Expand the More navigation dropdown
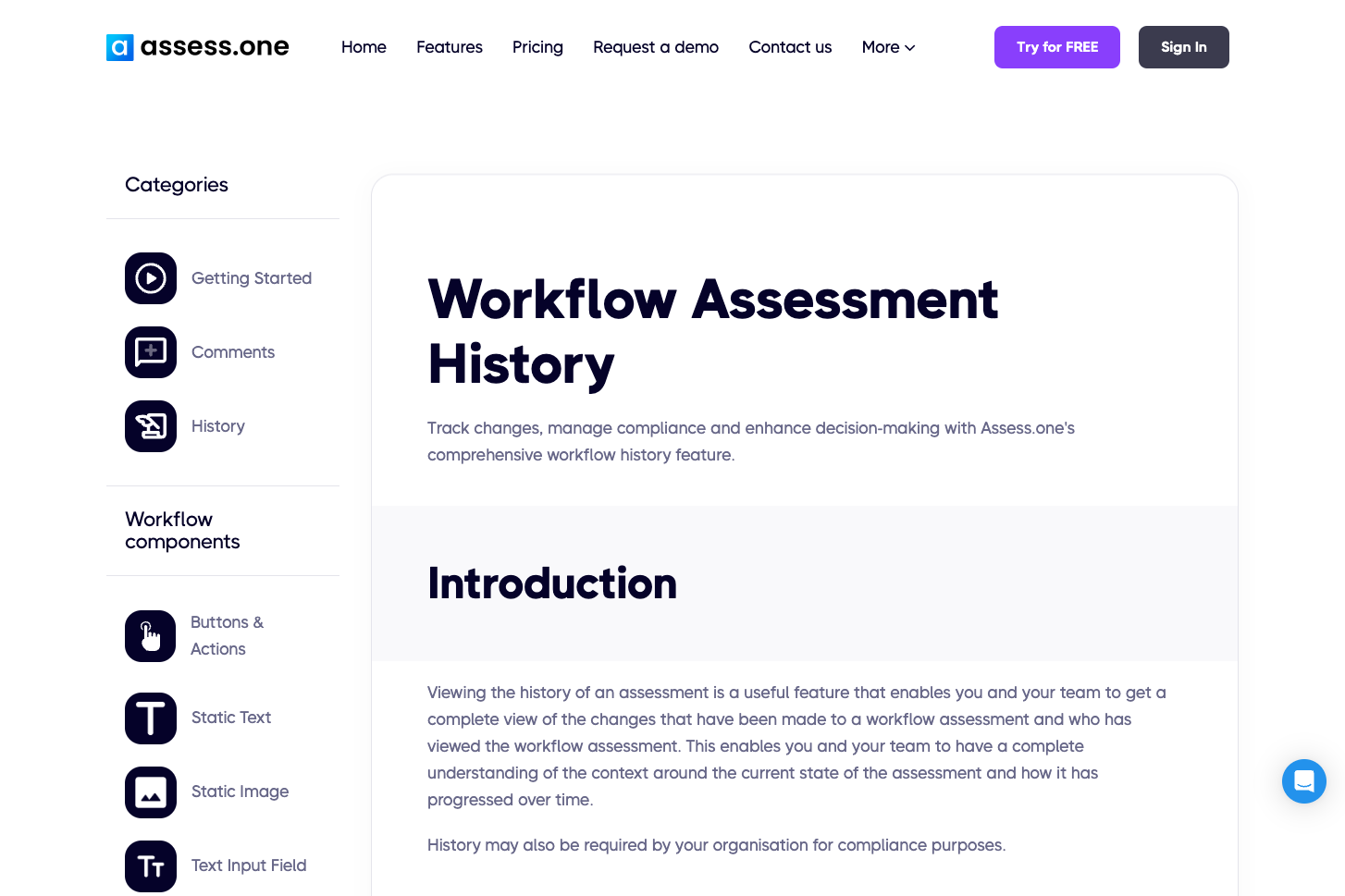Screen dimensions: 1345x896 [886, 47]
